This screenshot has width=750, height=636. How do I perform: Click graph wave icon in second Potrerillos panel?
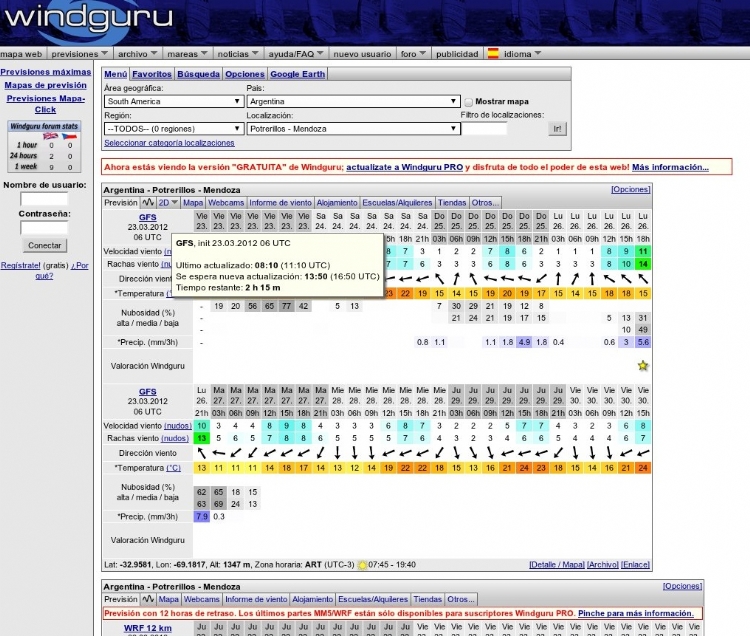point(148,599)
